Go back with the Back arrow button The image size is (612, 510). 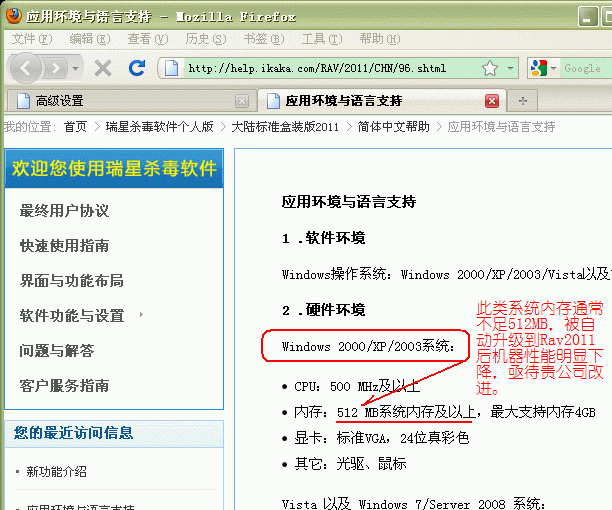(26, 68)
